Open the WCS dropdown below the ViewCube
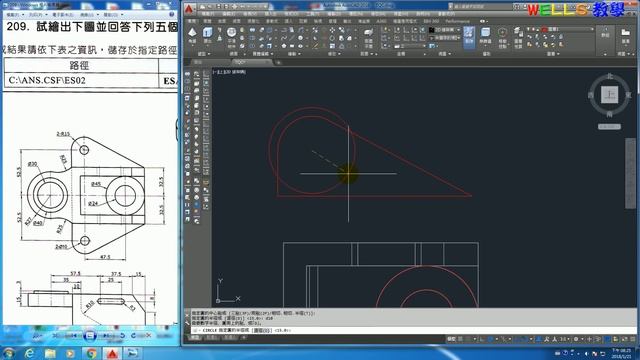The image size is (640, 360). pyautogui.click(x=609, y=127)
